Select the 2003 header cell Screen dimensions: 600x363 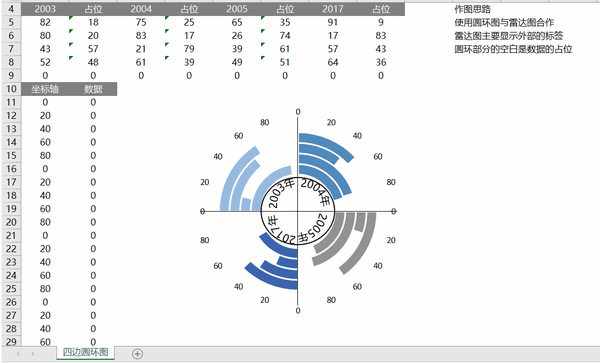[x=45, y=9]
